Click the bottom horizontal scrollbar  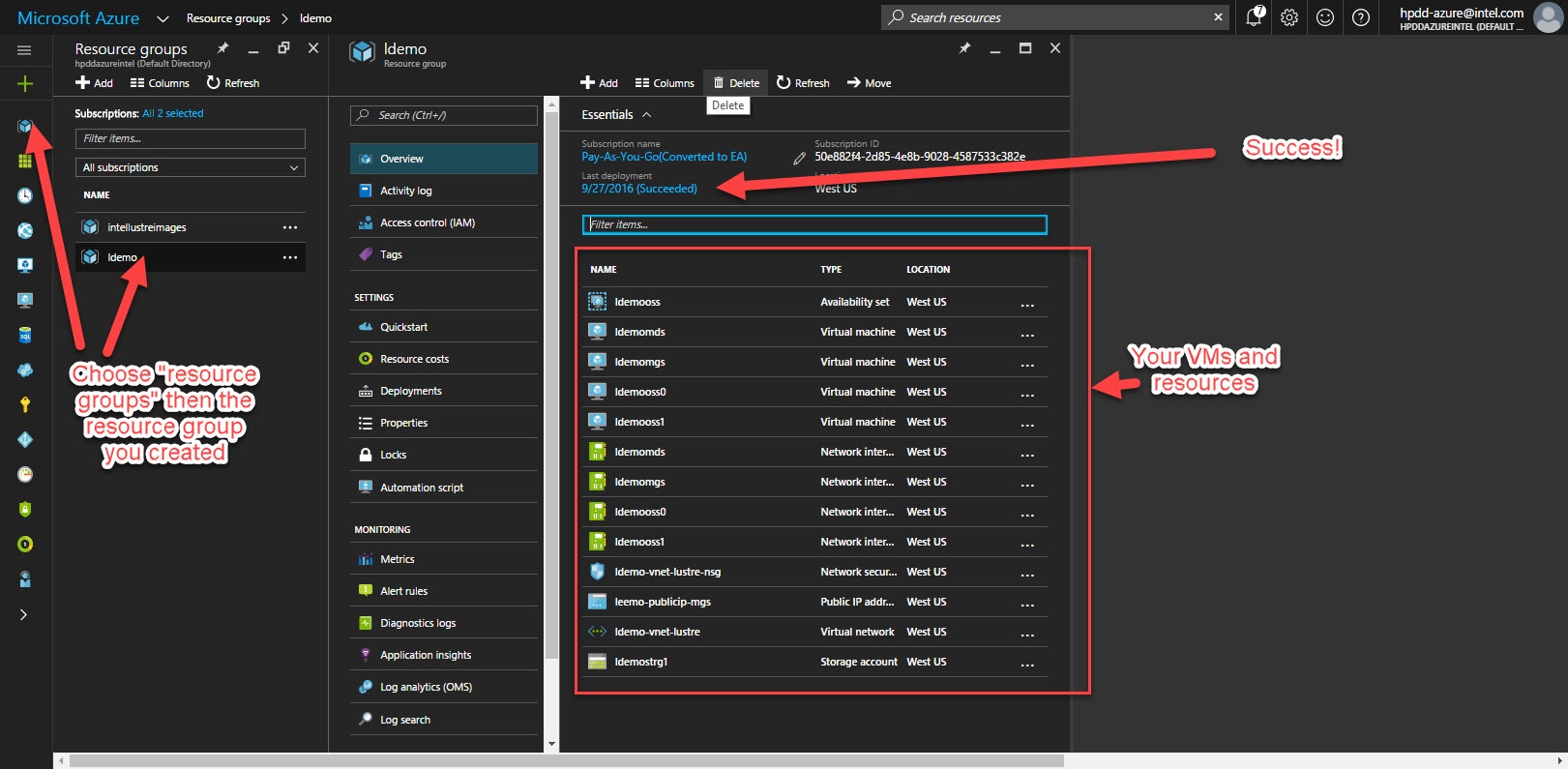click(566, 761)
